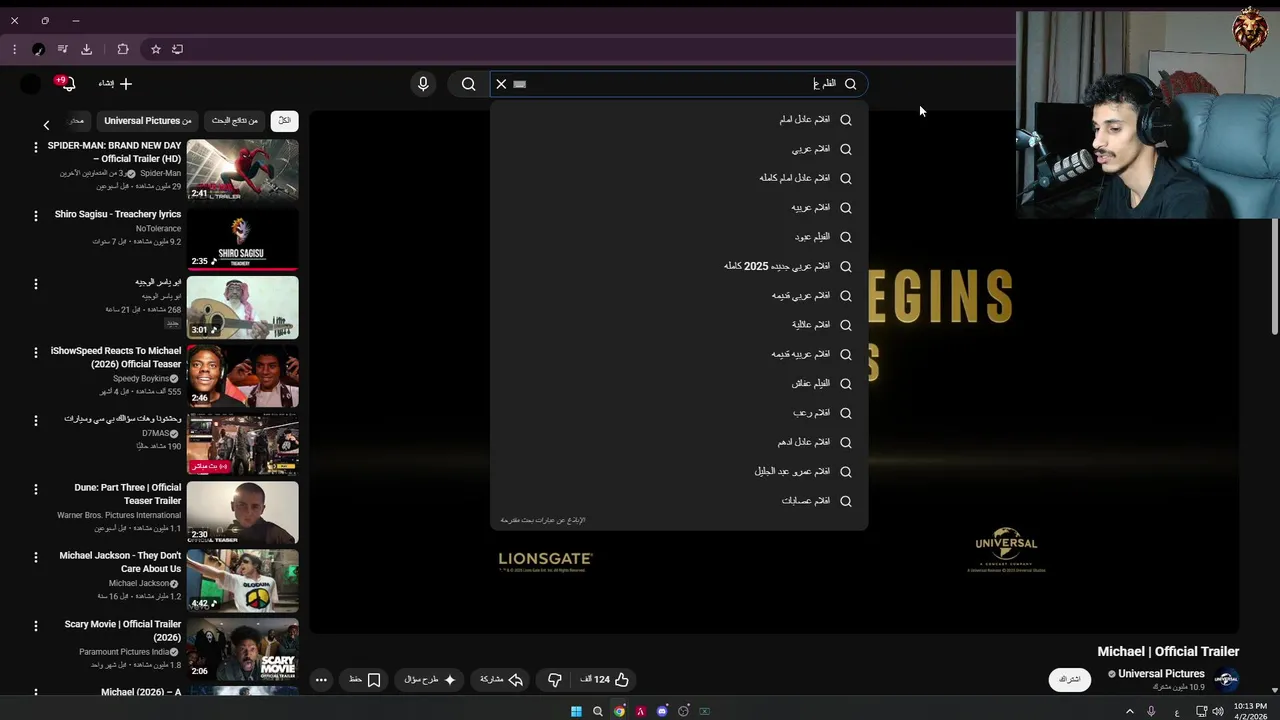Open Spider-Man Brand New Day thumbnail
Screen dimensions: 1280x720
pos(242,170)
